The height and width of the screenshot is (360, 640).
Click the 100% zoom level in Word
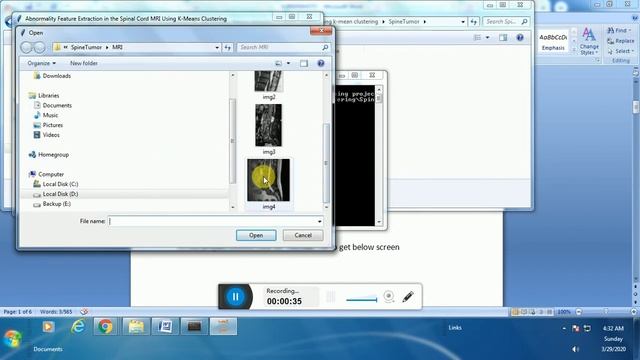click(x=564, y=312)
